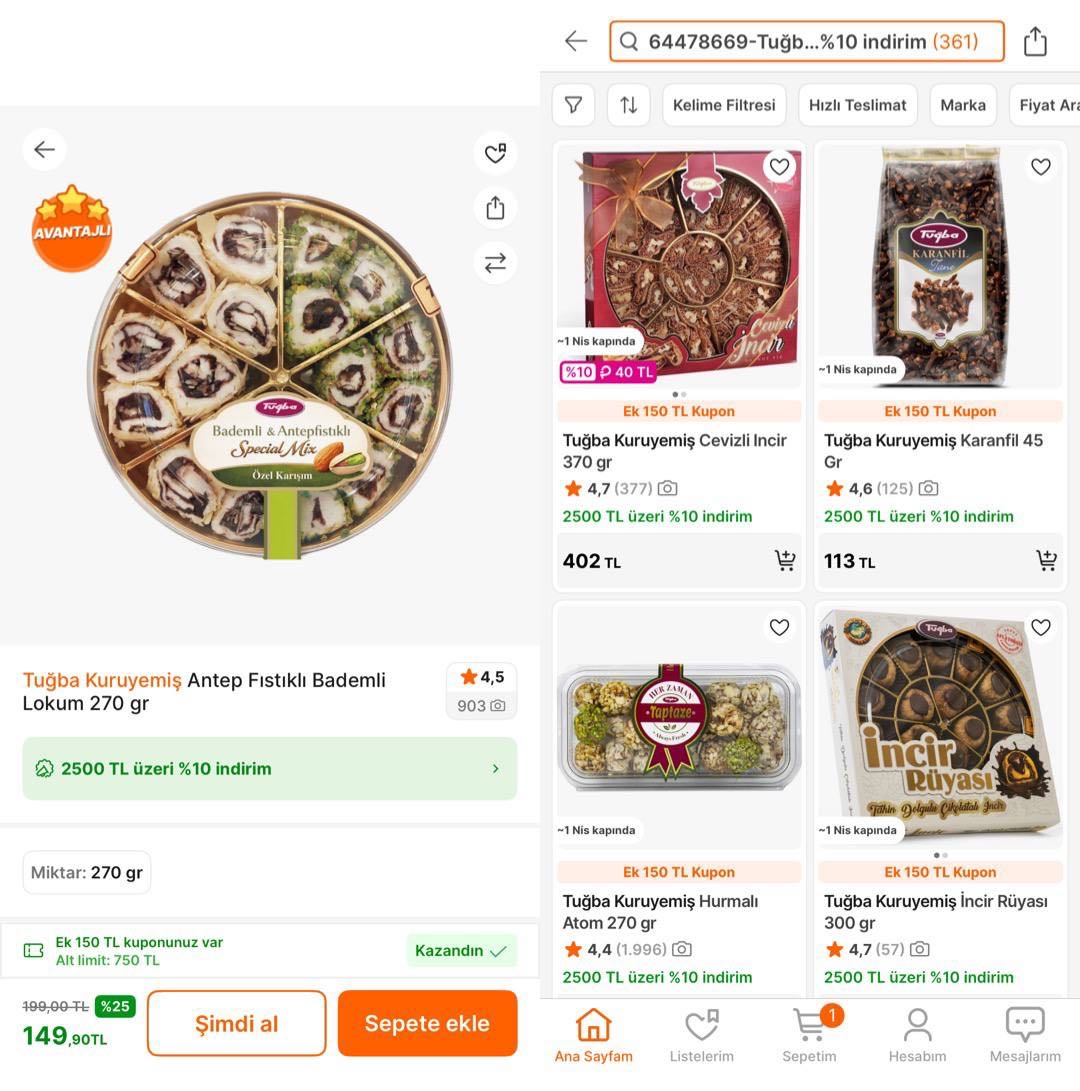Expand the 2500 TL üzeri %10 indirim banner
The width and height of the screenshot is (1080, 1091).
pos(269,769)
